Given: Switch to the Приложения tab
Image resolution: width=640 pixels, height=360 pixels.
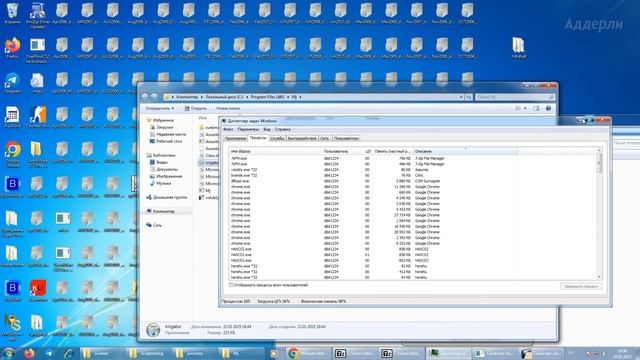Looking at the screenshot, I should coord(236,138).
